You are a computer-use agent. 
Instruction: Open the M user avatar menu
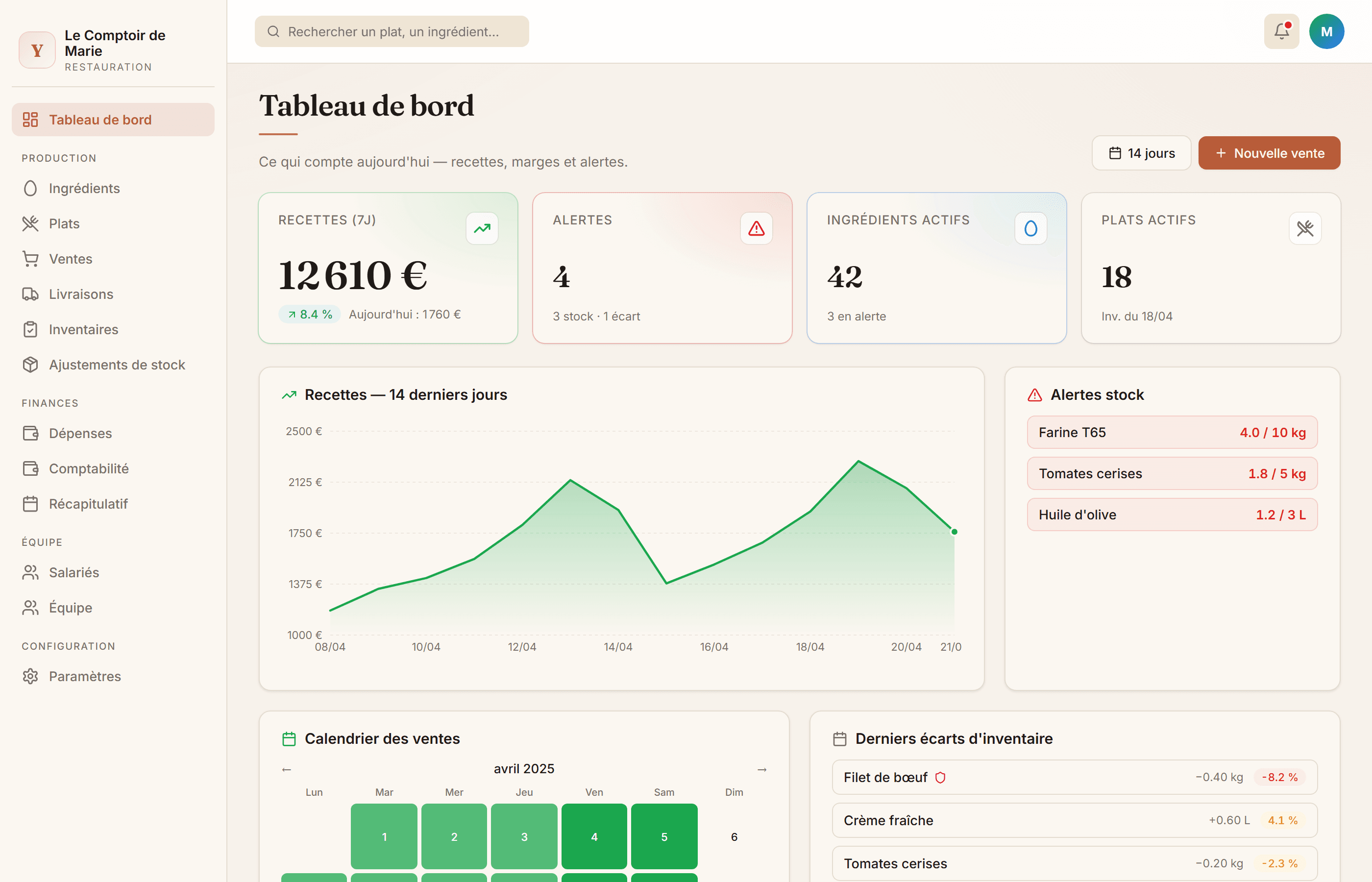[x=1326, y=31]
